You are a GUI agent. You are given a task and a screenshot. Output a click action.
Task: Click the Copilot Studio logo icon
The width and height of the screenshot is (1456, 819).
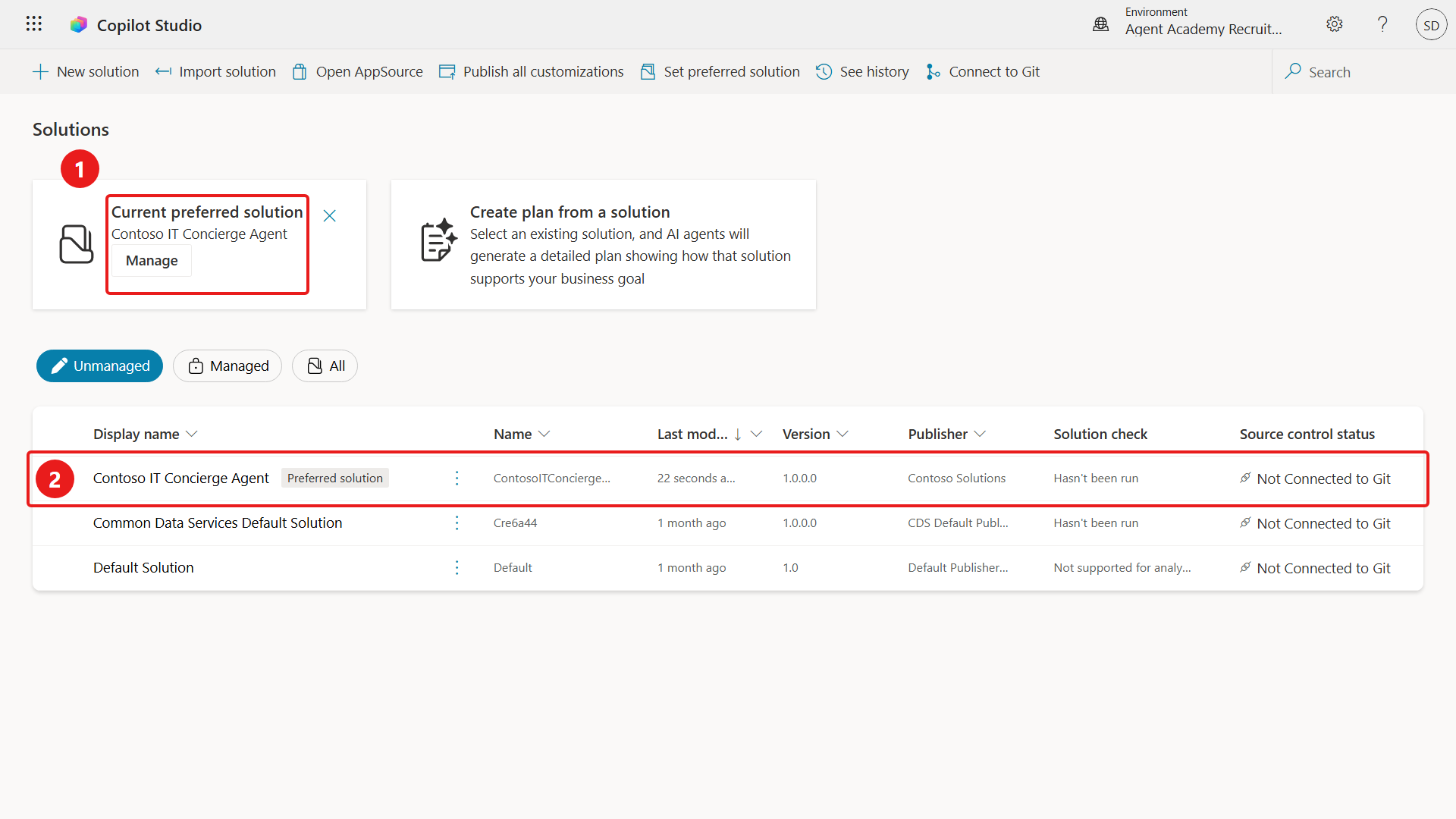[x=79, y=25]
